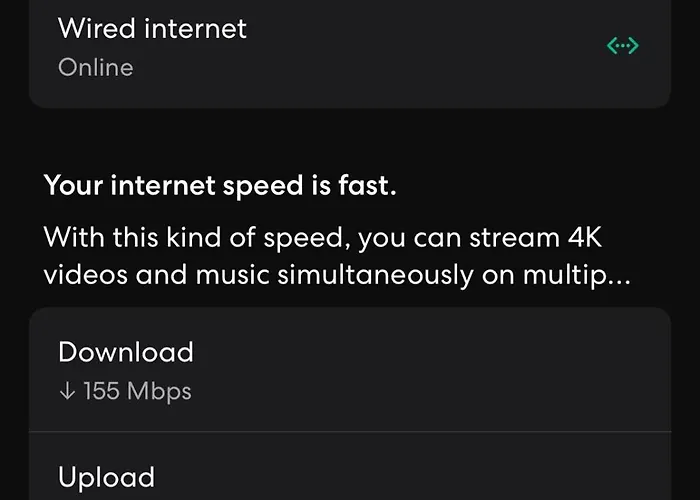Click the divider line between Download and Upload

350,432
